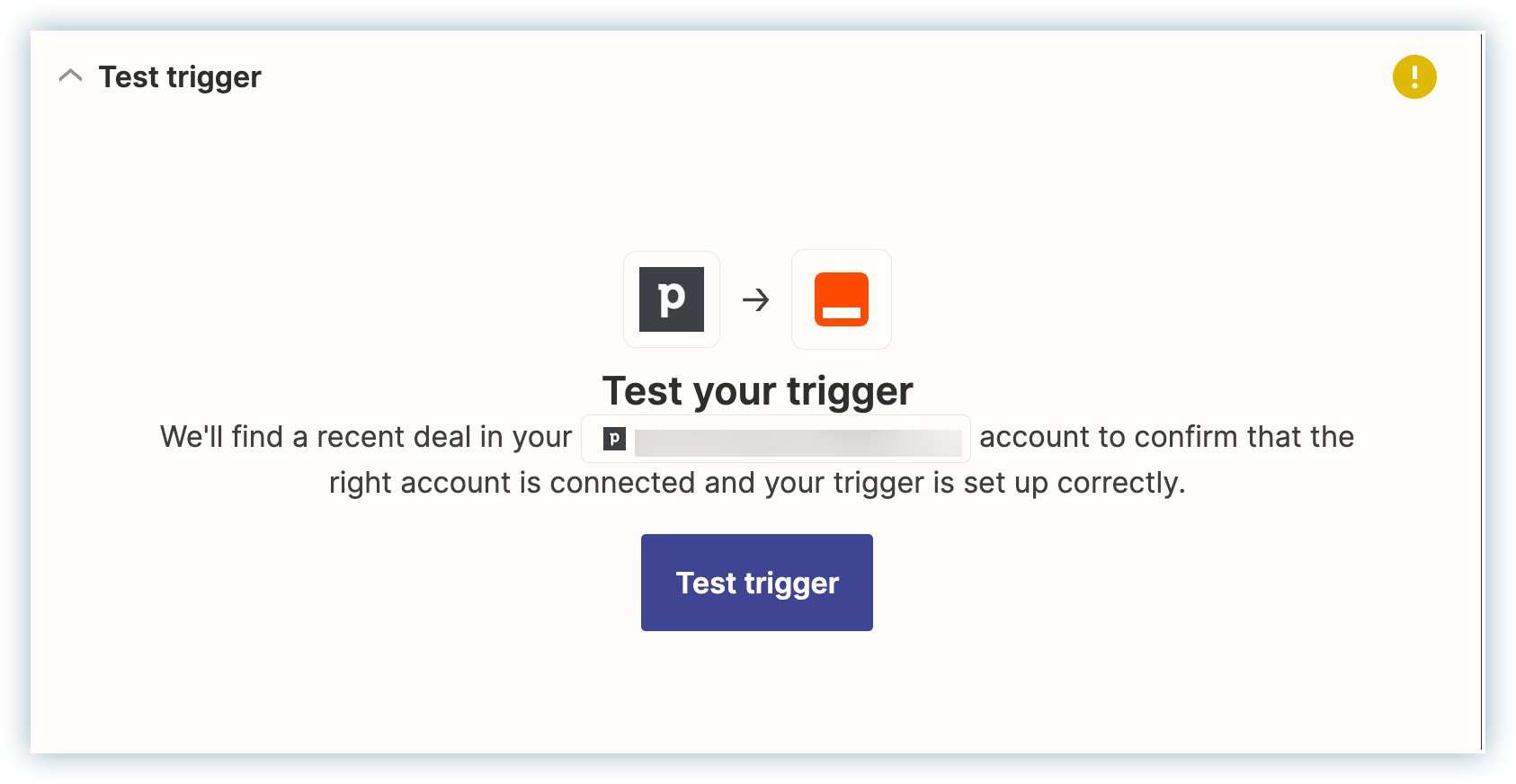Click the Pipedrive badge inside the account pill
The image size is (1516, 784).
(613, 440)
